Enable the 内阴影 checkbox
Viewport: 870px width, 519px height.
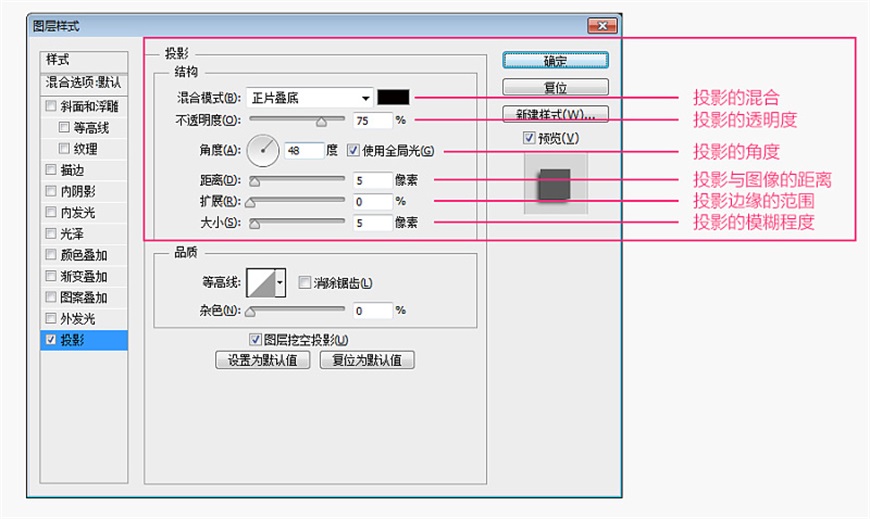(51, 191)
